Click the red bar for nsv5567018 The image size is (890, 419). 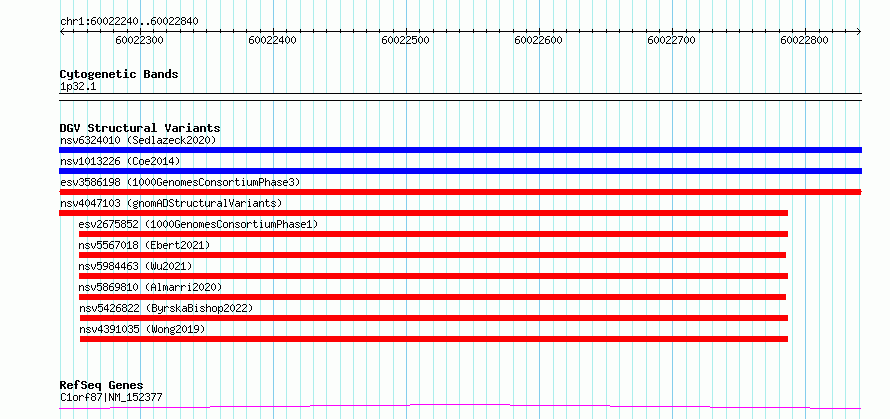433,255
